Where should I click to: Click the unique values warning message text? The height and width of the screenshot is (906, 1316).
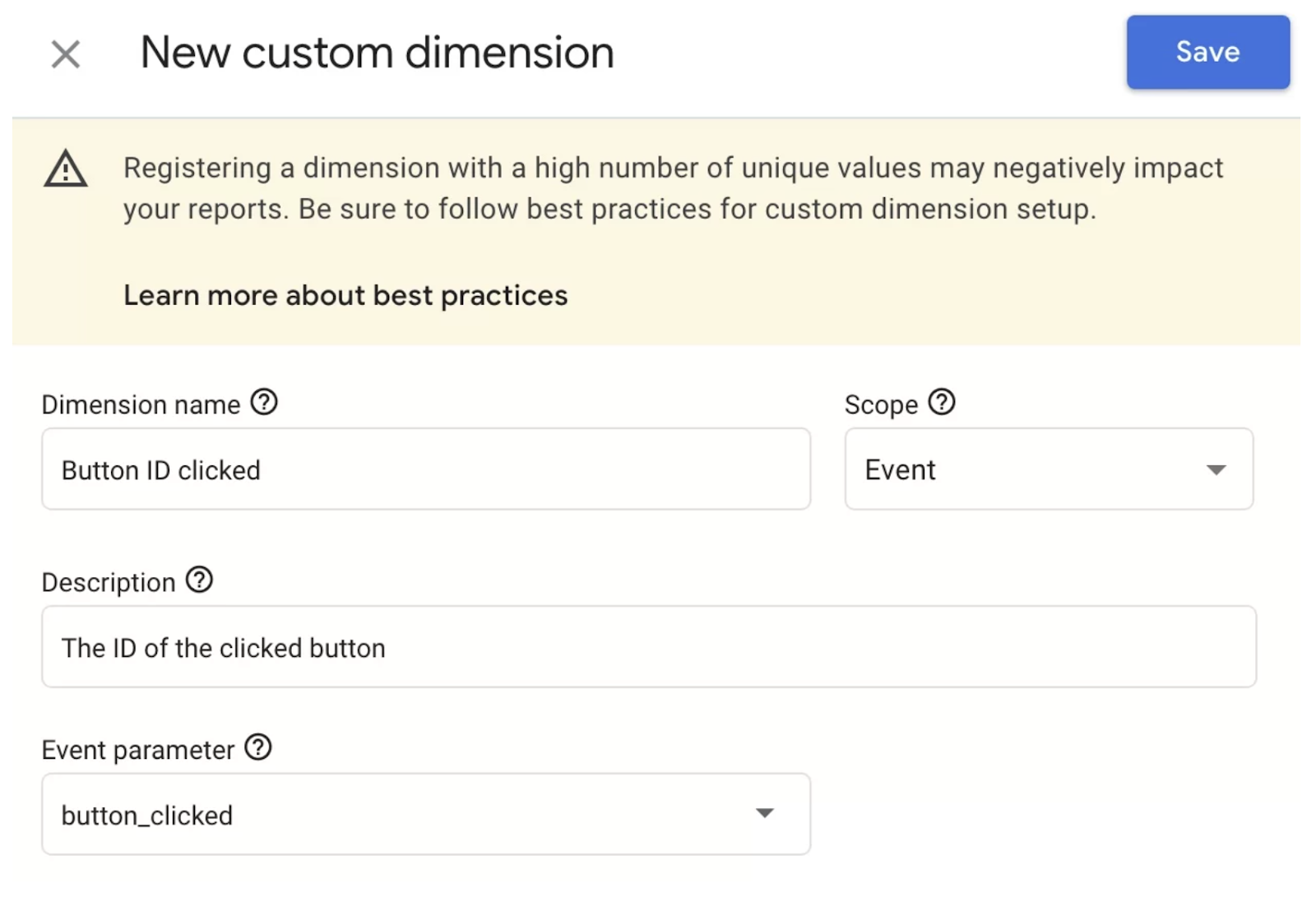tap(672, 188)
